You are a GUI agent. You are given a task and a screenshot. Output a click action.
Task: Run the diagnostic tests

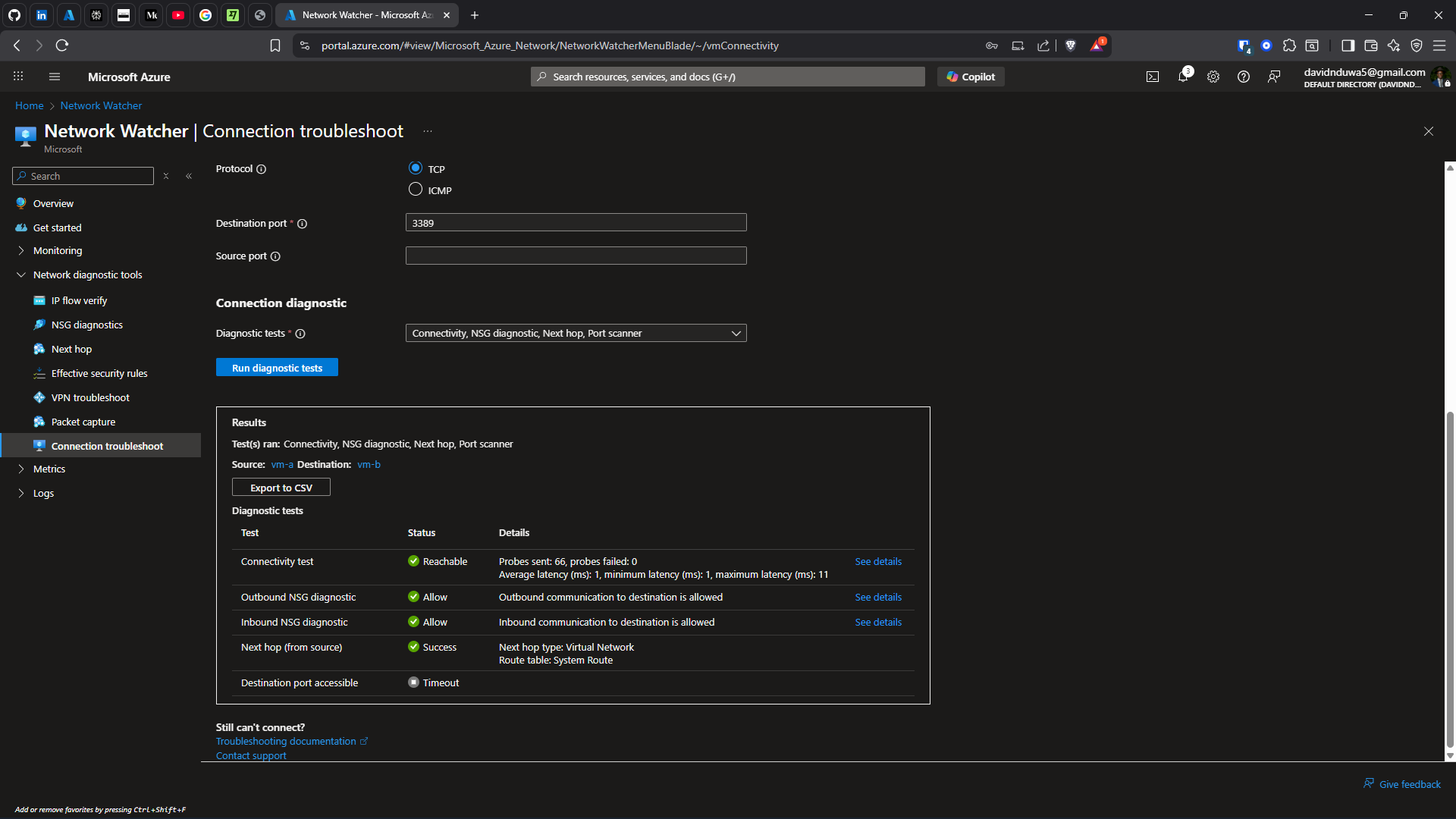(x=277, y=368)
